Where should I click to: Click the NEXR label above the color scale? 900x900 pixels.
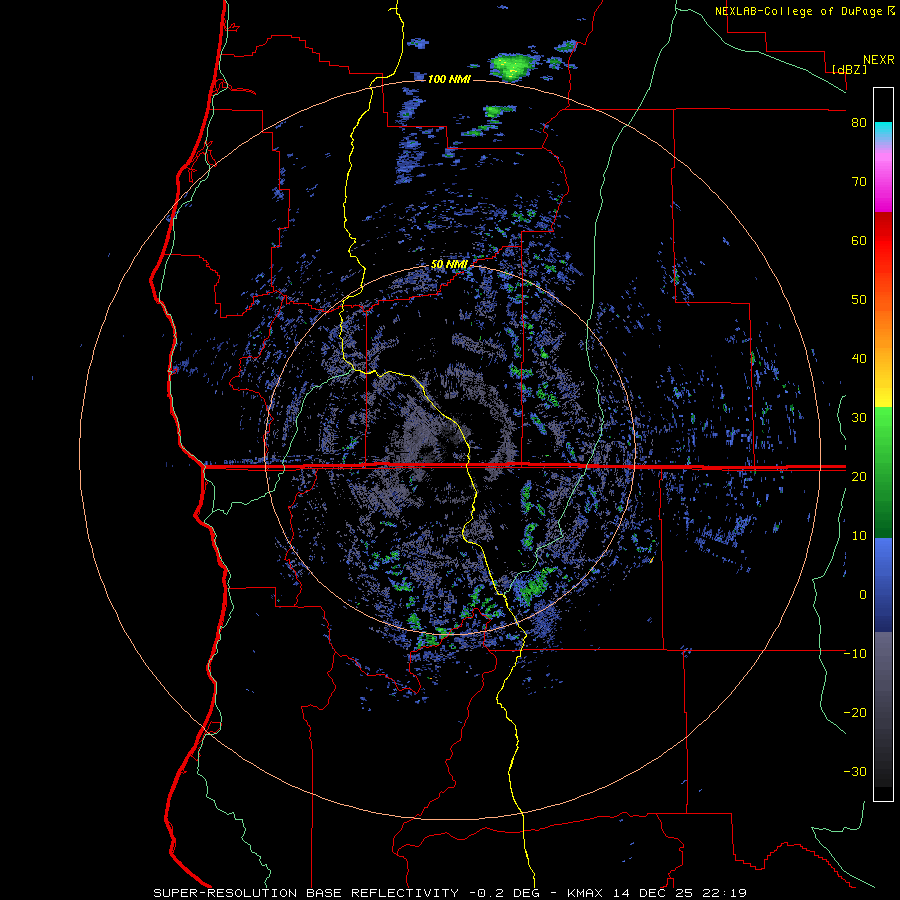[x=879, y=59]
